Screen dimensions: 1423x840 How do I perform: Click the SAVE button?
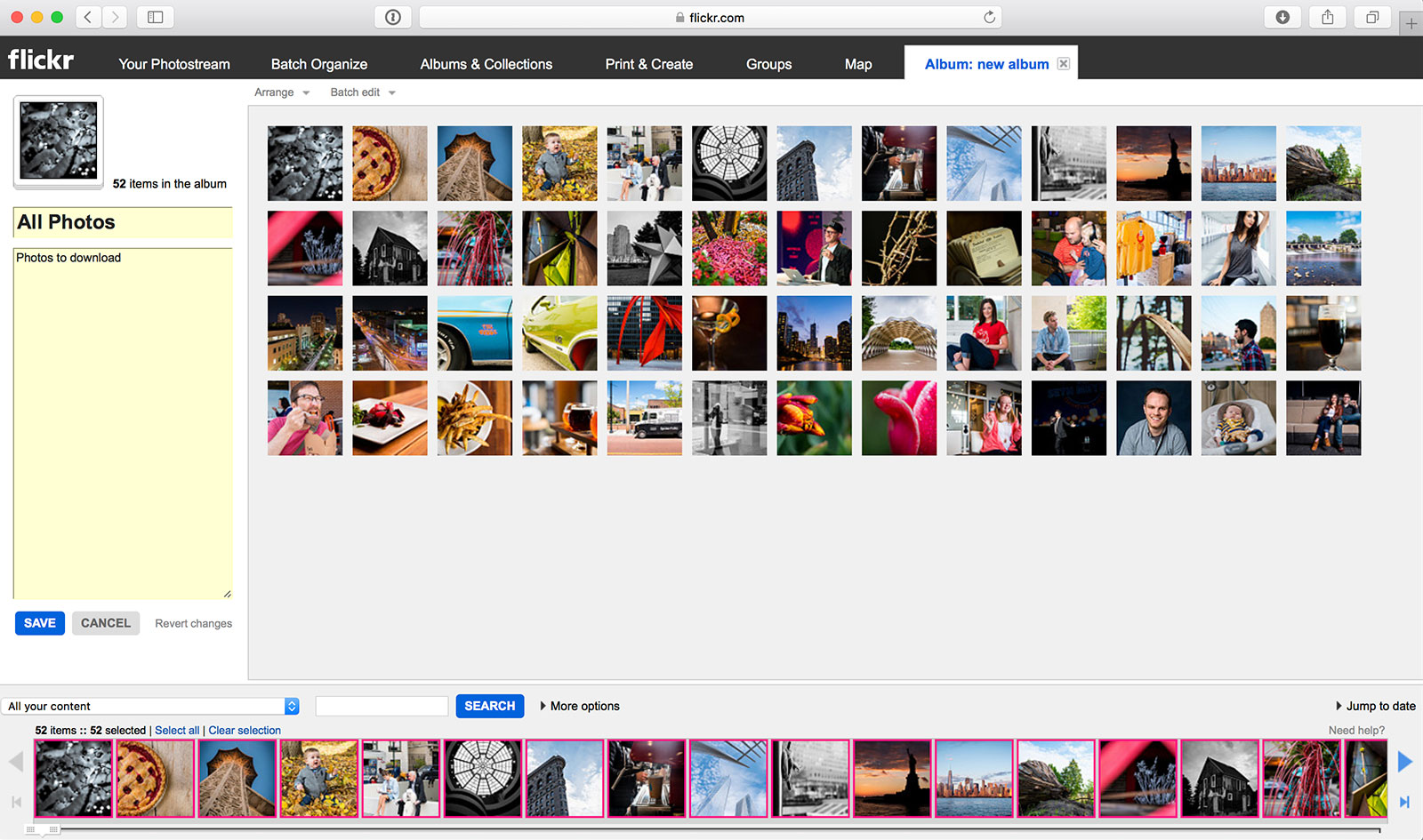pos(40,623)
